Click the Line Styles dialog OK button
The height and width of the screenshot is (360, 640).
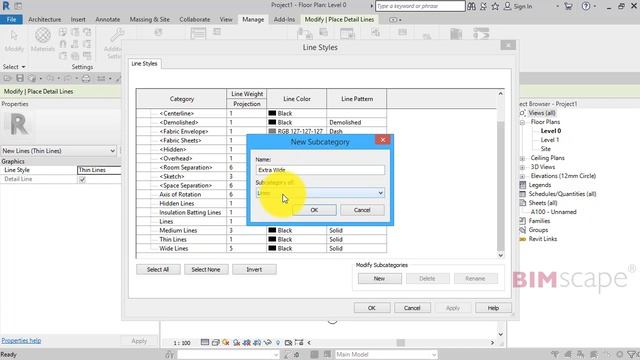coord(372,308)
